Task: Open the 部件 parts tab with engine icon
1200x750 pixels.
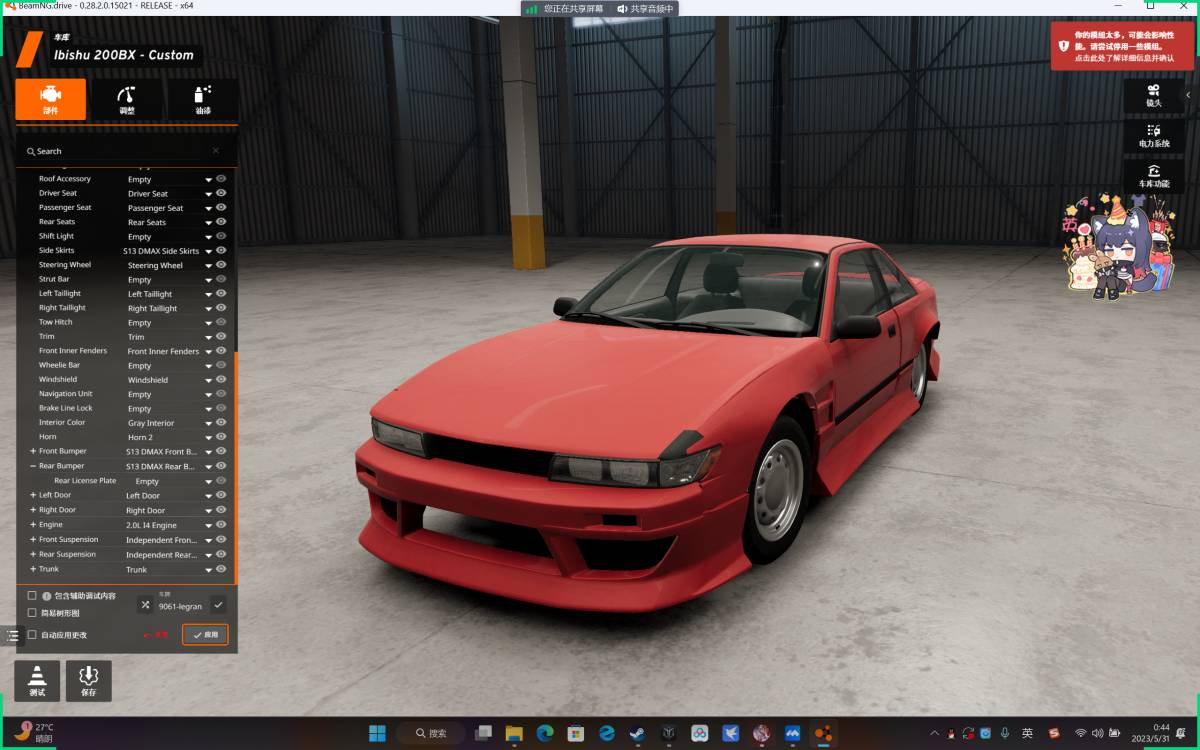Action: (x=50, y=99)
